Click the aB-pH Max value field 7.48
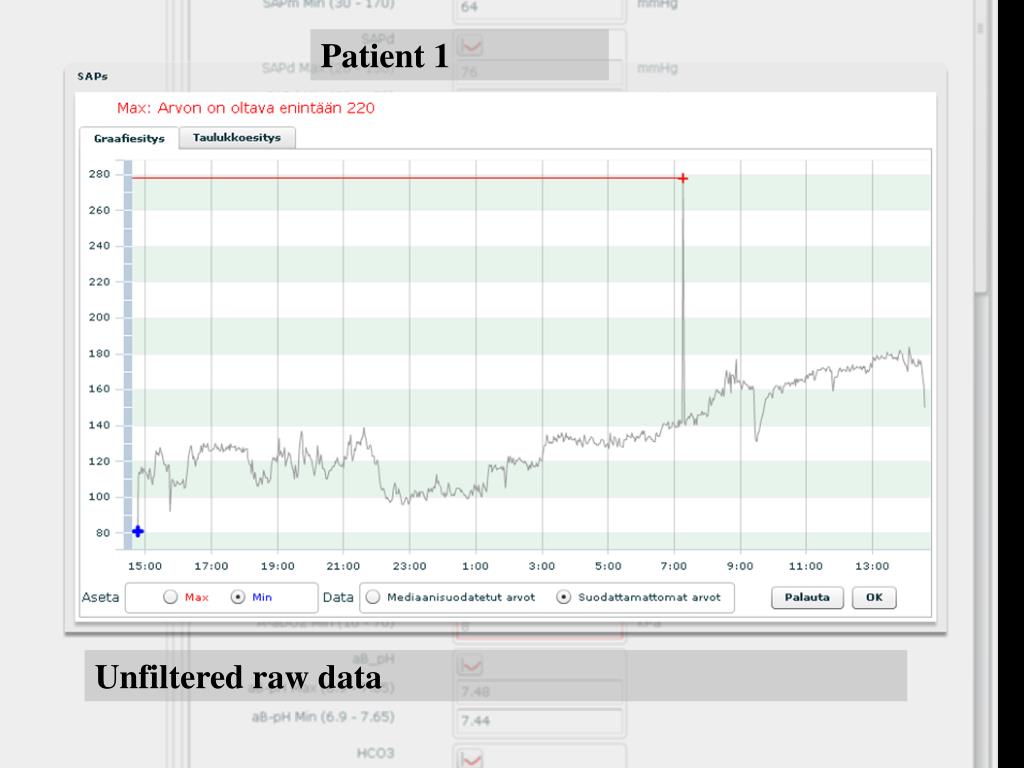Image resolution: width=1024 pixels, height=768 pixels. (539, 691)
